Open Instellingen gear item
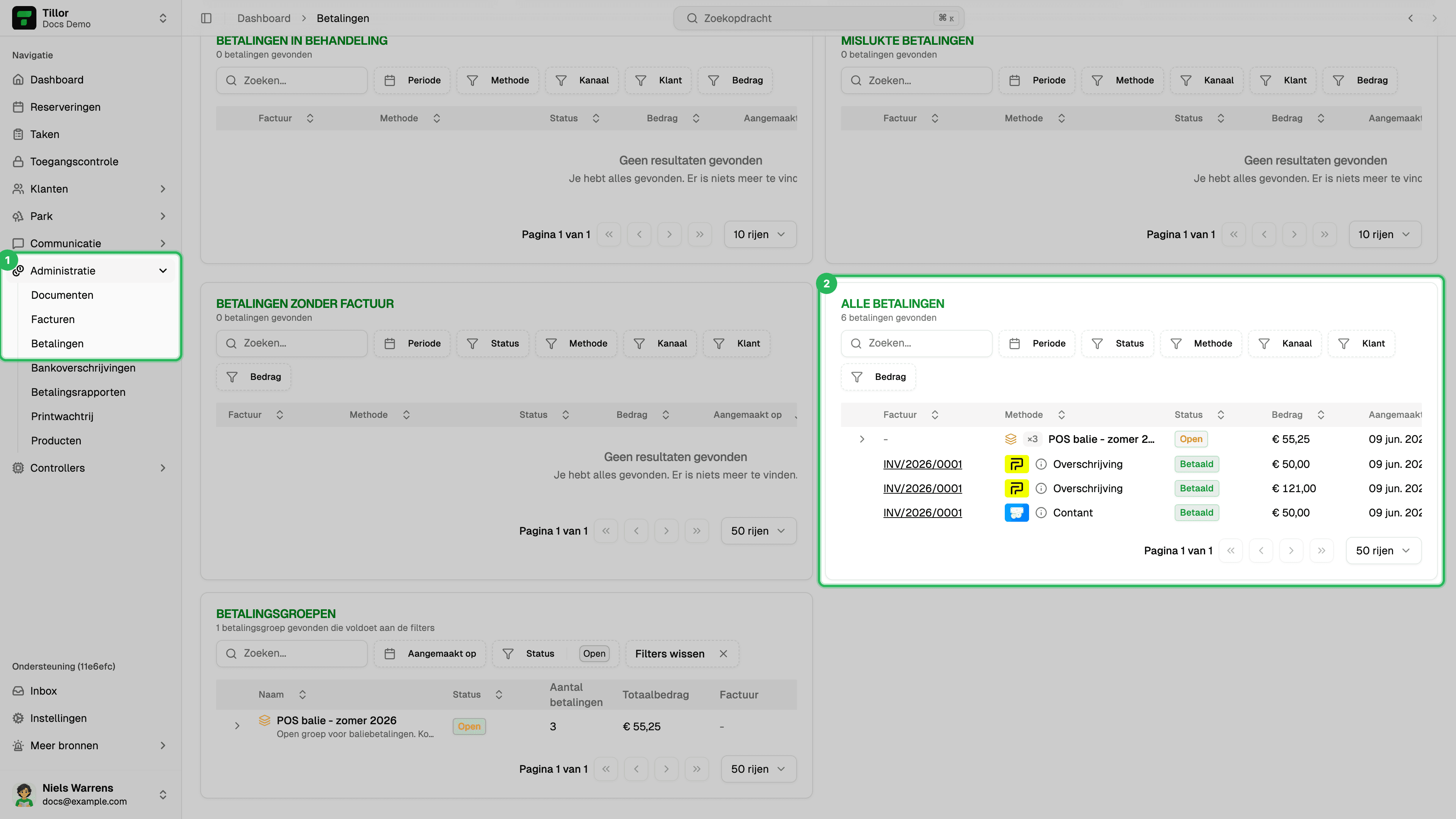Screen dimensions: 1456x819 [x=91, y=719]
